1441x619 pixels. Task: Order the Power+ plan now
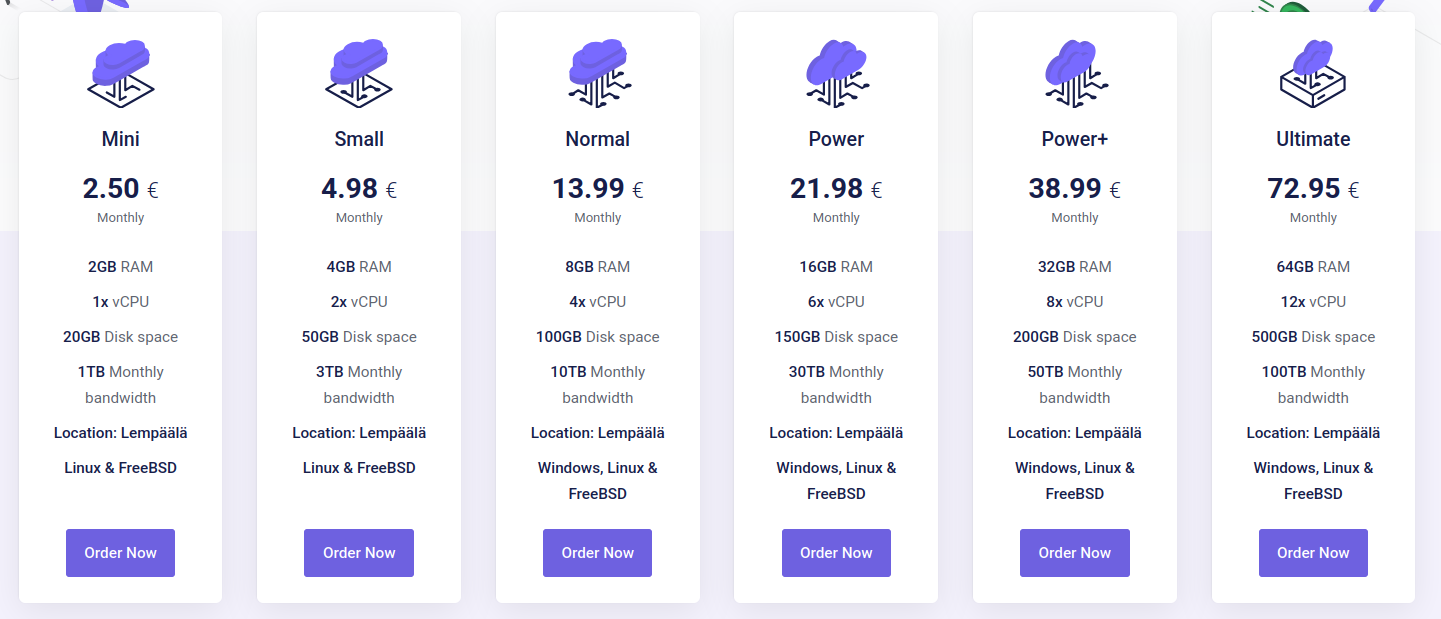[x=1075, y=553]
